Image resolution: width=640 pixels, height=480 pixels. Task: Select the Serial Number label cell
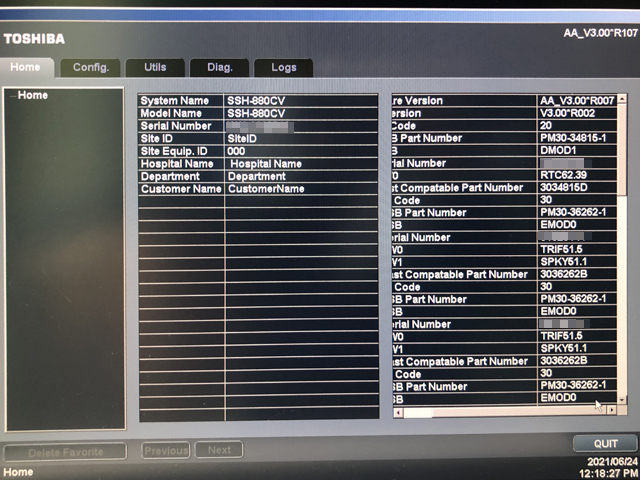(181, 126)
